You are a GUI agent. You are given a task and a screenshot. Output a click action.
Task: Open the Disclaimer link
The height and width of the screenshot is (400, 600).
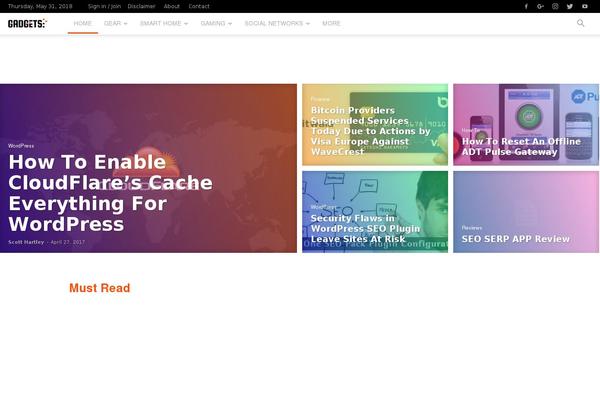coord(141,6)
